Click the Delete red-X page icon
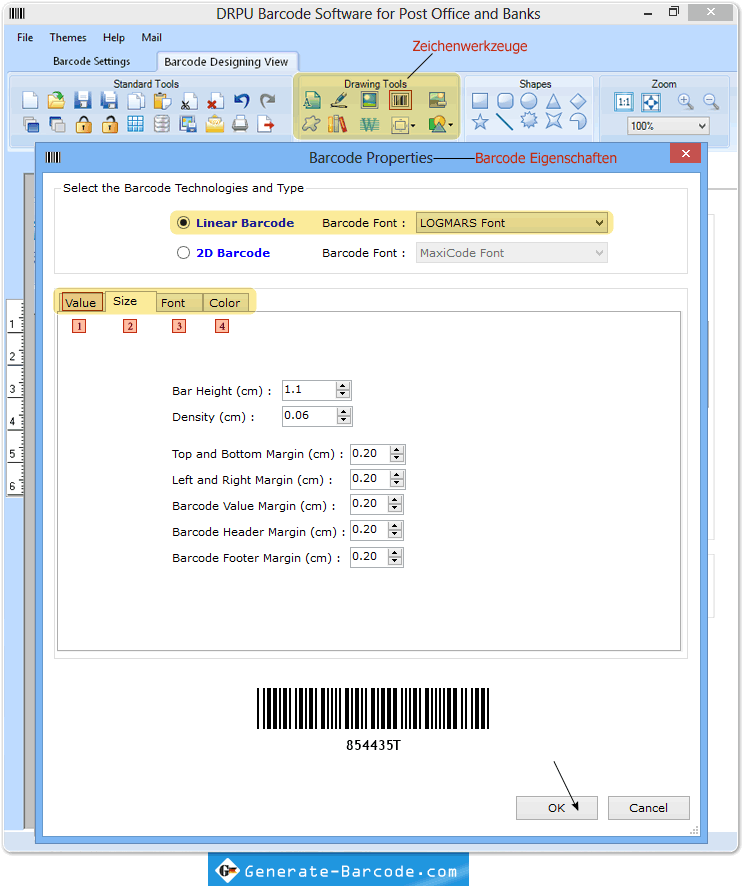This screenshot has height=886, width=744. 215,102
